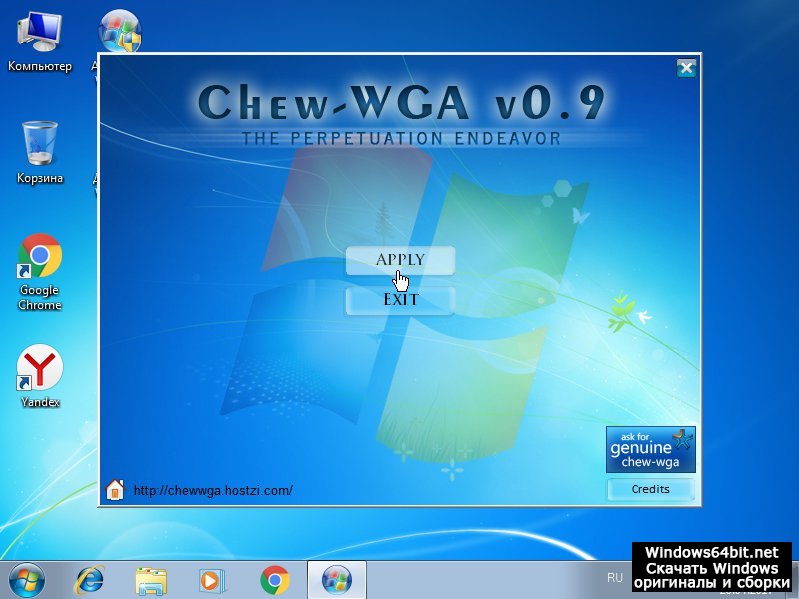Open the Компьютер desktop icon
799x599 pixels.
point(40,40)
